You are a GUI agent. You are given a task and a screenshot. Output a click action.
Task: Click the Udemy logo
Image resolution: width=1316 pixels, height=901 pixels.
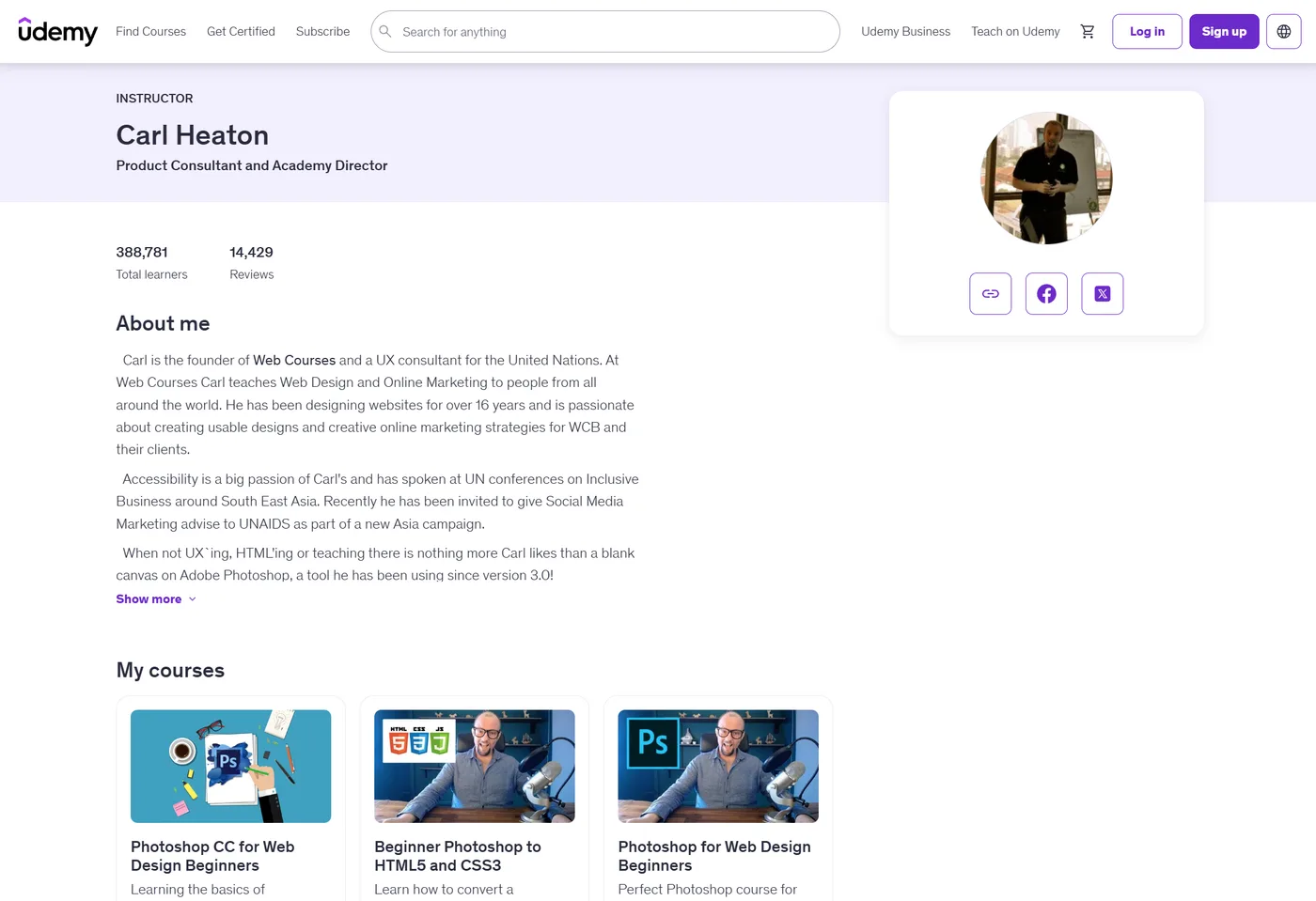pos(58,32)
